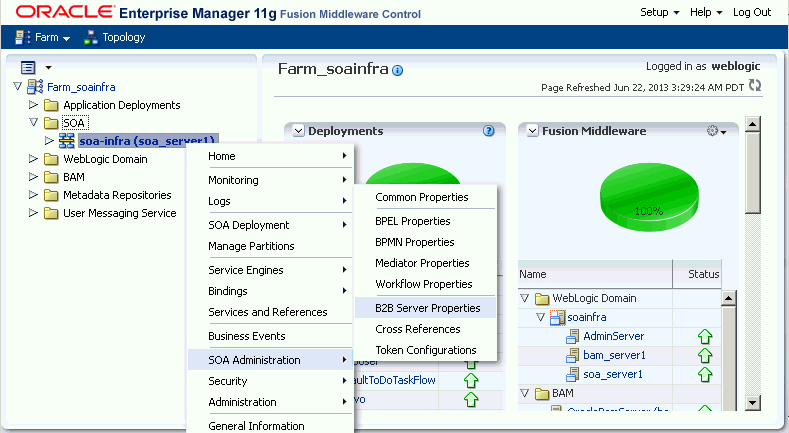This screenshot has width=789, height=433.
Task: Click the AdminServer server icon
Action: coord(573,336)
